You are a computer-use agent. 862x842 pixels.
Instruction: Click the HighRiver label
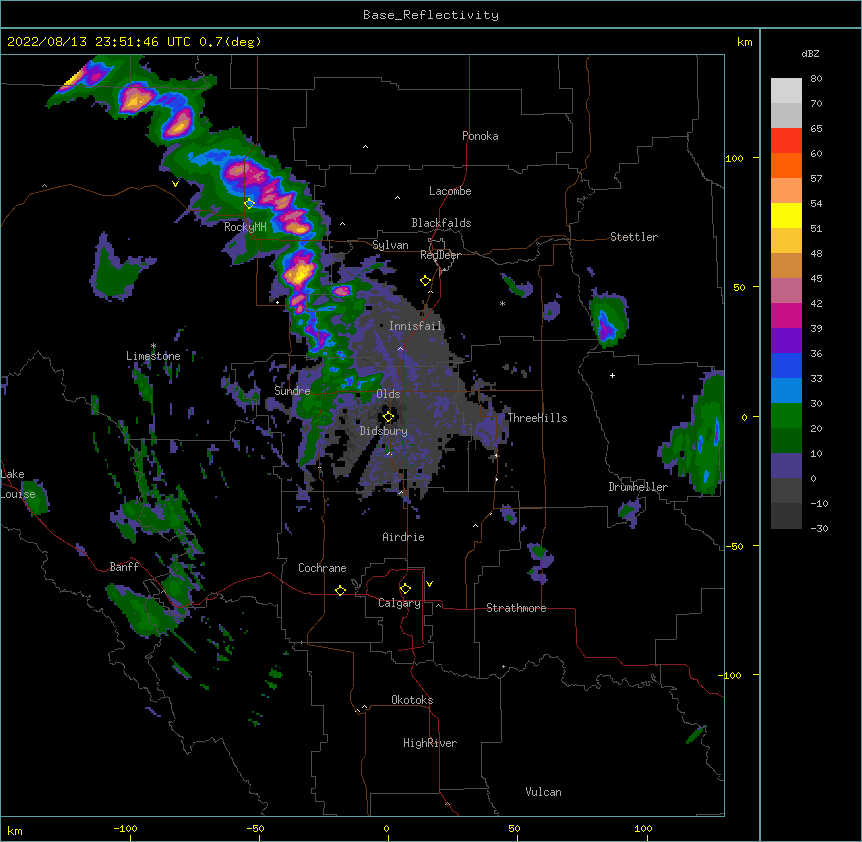(x=430, y=743)
